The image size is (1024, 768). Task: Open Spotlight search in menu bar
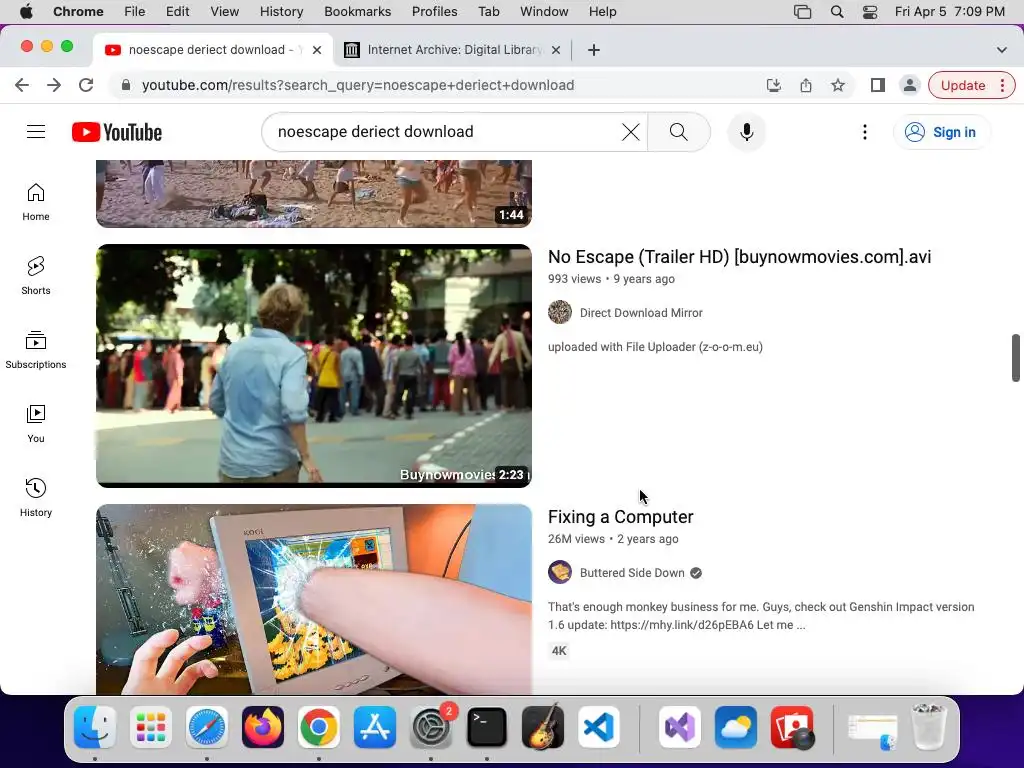pyautogui.click(x=837, y=12)
